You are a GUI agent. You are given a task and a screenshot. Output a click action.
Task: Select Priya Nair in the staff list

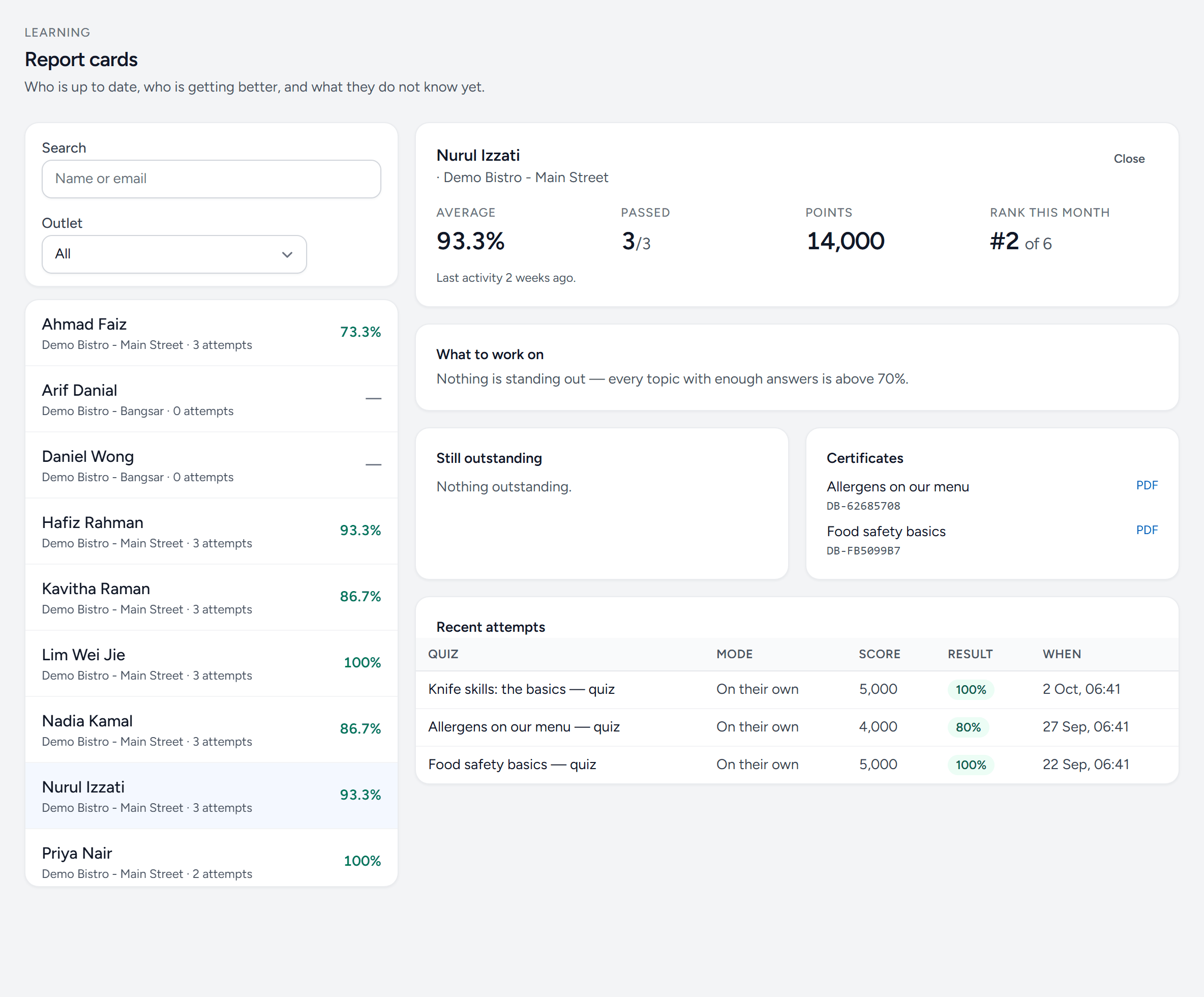pos(211,858)
